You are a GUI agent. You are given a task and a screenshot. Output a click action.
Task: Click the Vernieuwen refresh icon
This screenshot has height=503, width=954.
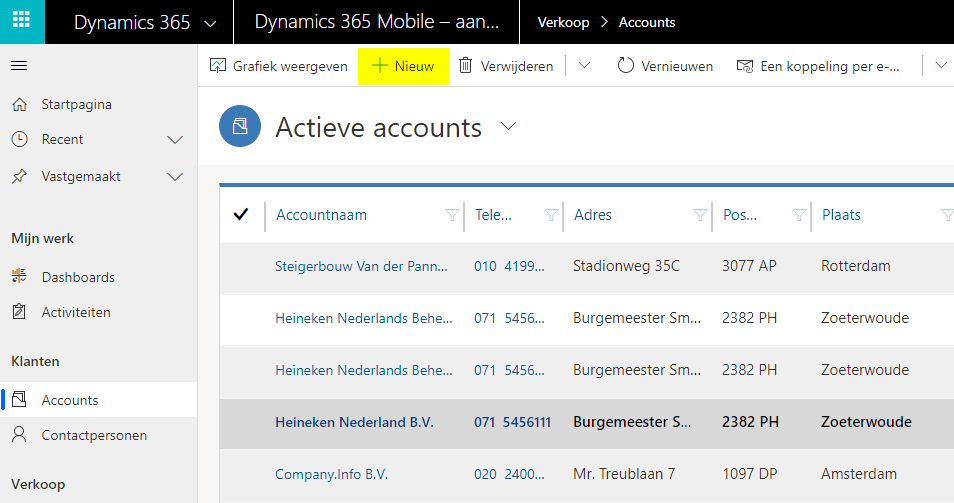[x=626, y=66]
